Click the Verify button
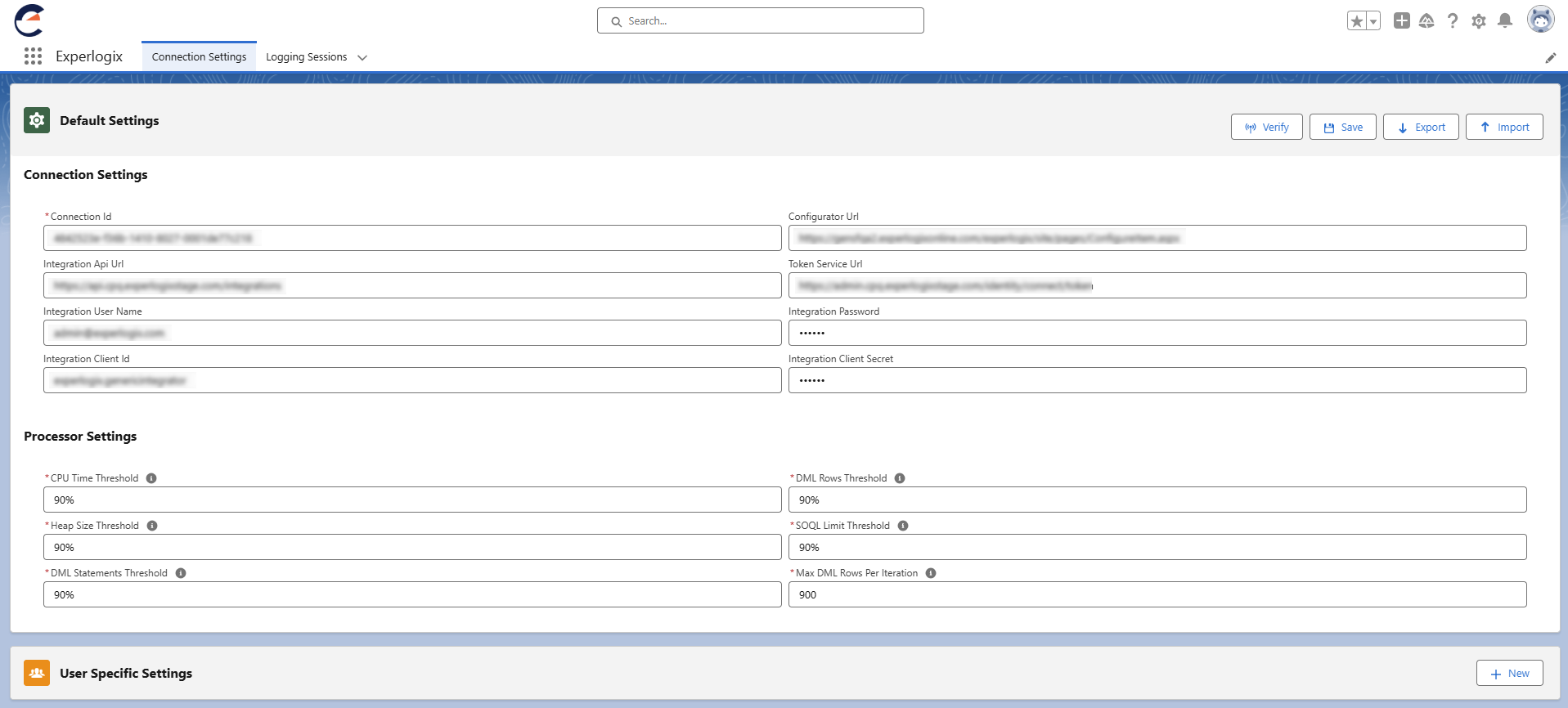The height and width of the screenshot is (708, 1568). click(1267, 127)
